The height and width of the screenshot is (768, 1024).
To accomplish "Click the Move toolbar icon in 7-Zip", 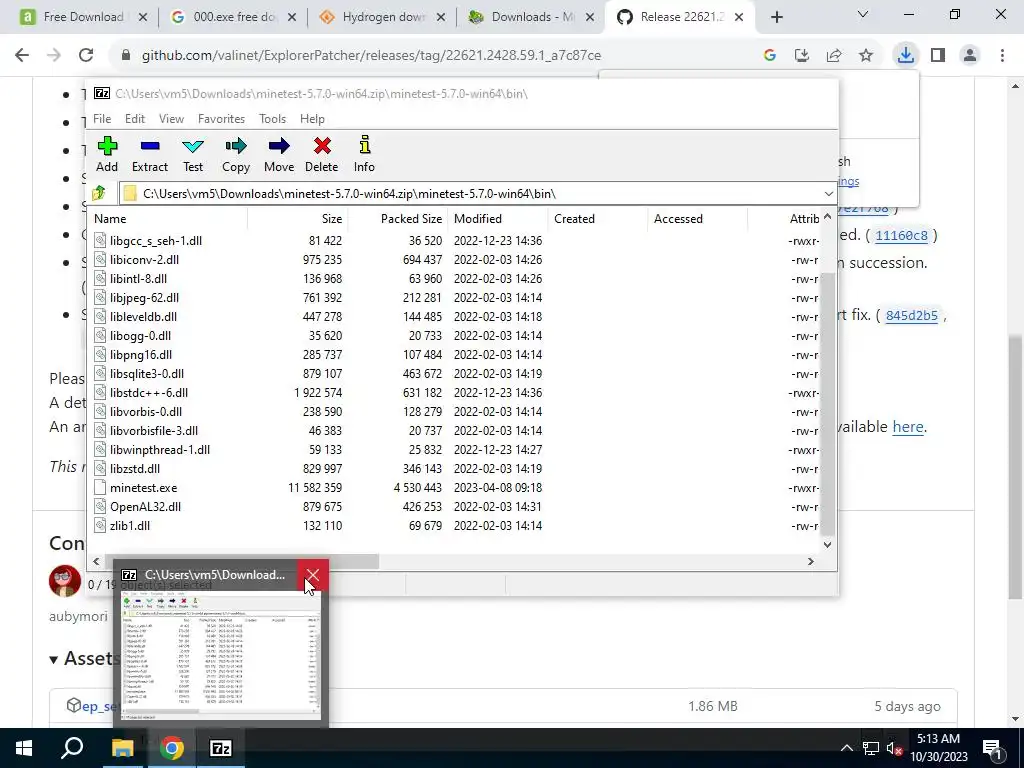I will [279, 154].
